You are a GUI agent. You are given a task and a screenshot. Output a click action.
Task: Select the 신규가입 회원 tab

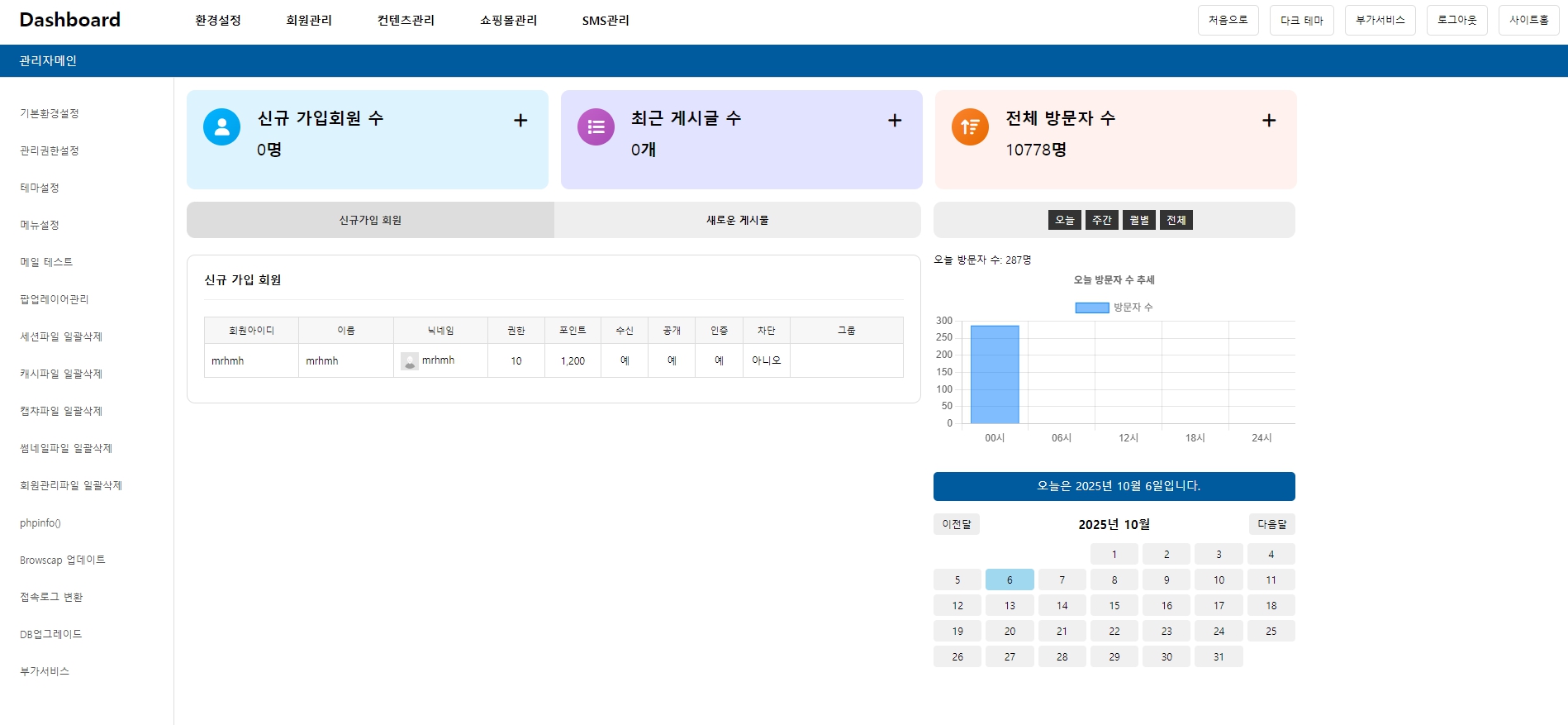[x=370, y=220]
